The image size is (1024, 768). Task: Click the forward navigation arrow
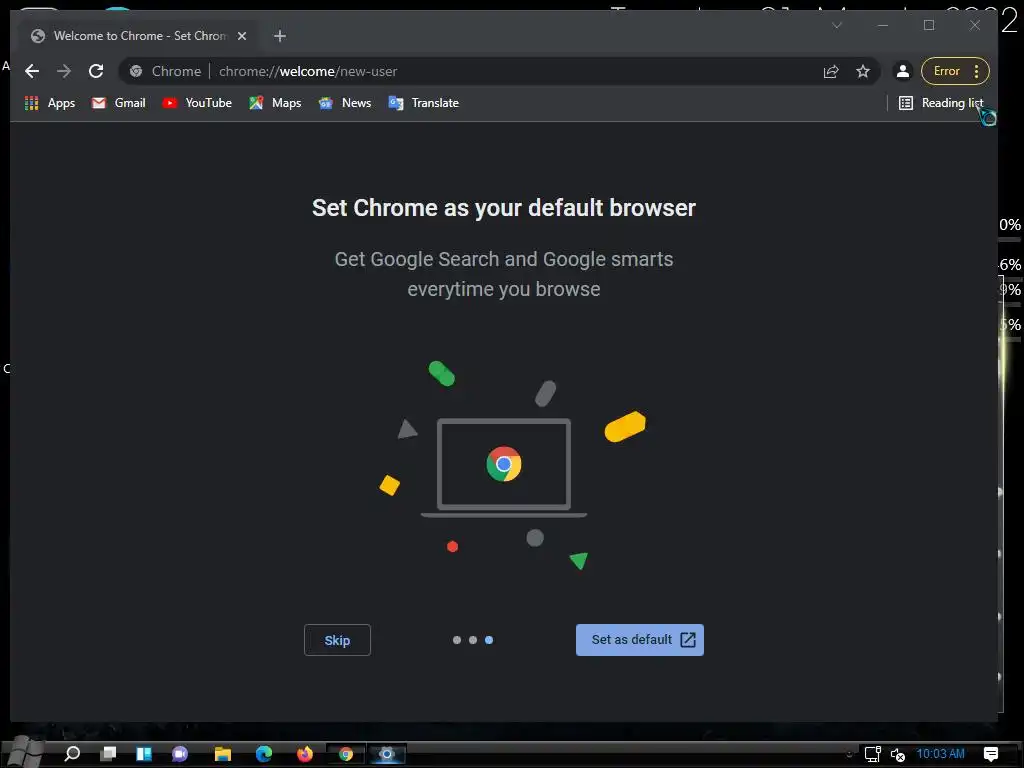(63, 71)
